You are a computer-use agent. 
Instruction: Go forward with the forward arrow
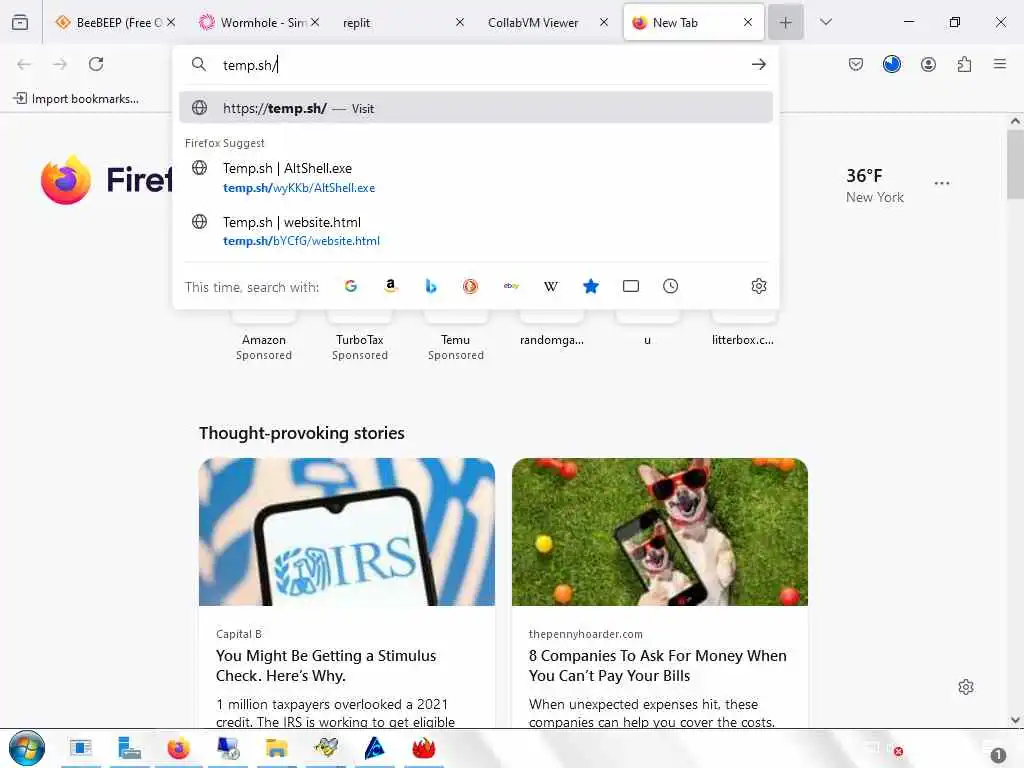tap(60, 64)
